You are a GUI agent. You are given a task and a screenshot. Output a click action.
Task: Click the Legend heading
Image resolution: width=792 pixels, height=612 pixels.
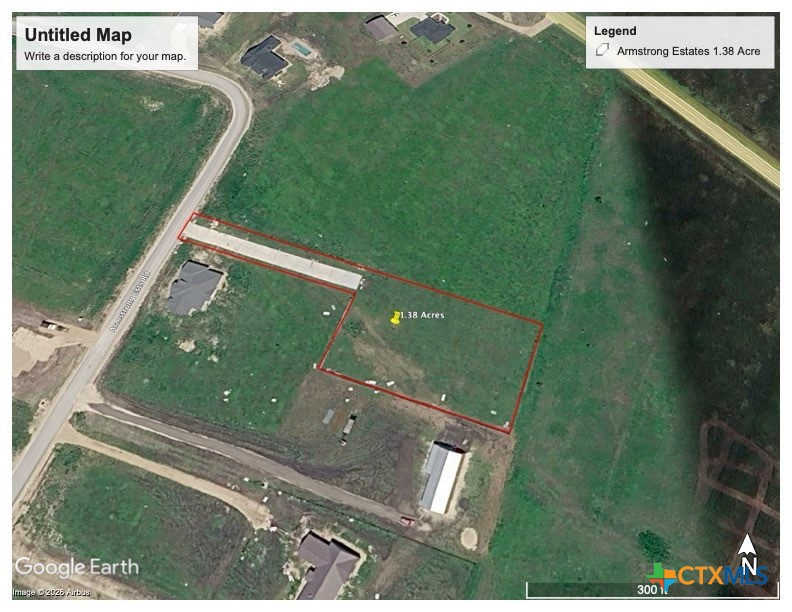(x=615, y=31)
